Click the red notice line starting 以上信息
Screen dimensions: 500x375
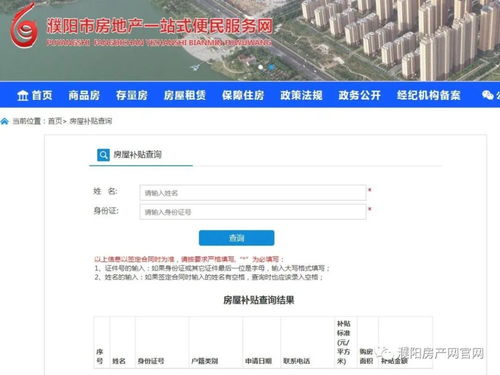coord(189,259)
